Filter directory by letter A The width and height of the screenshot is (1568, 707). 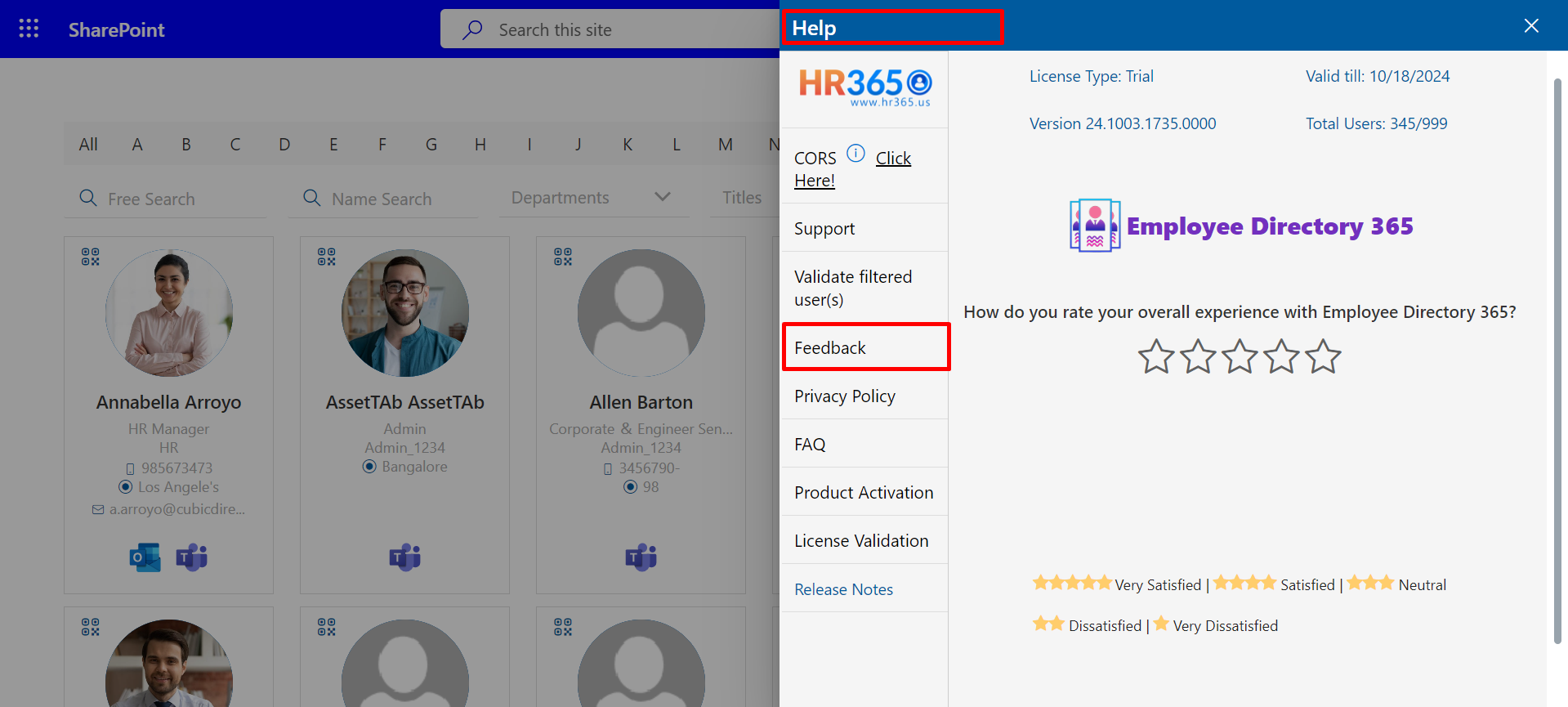click(x=137, y=145)
